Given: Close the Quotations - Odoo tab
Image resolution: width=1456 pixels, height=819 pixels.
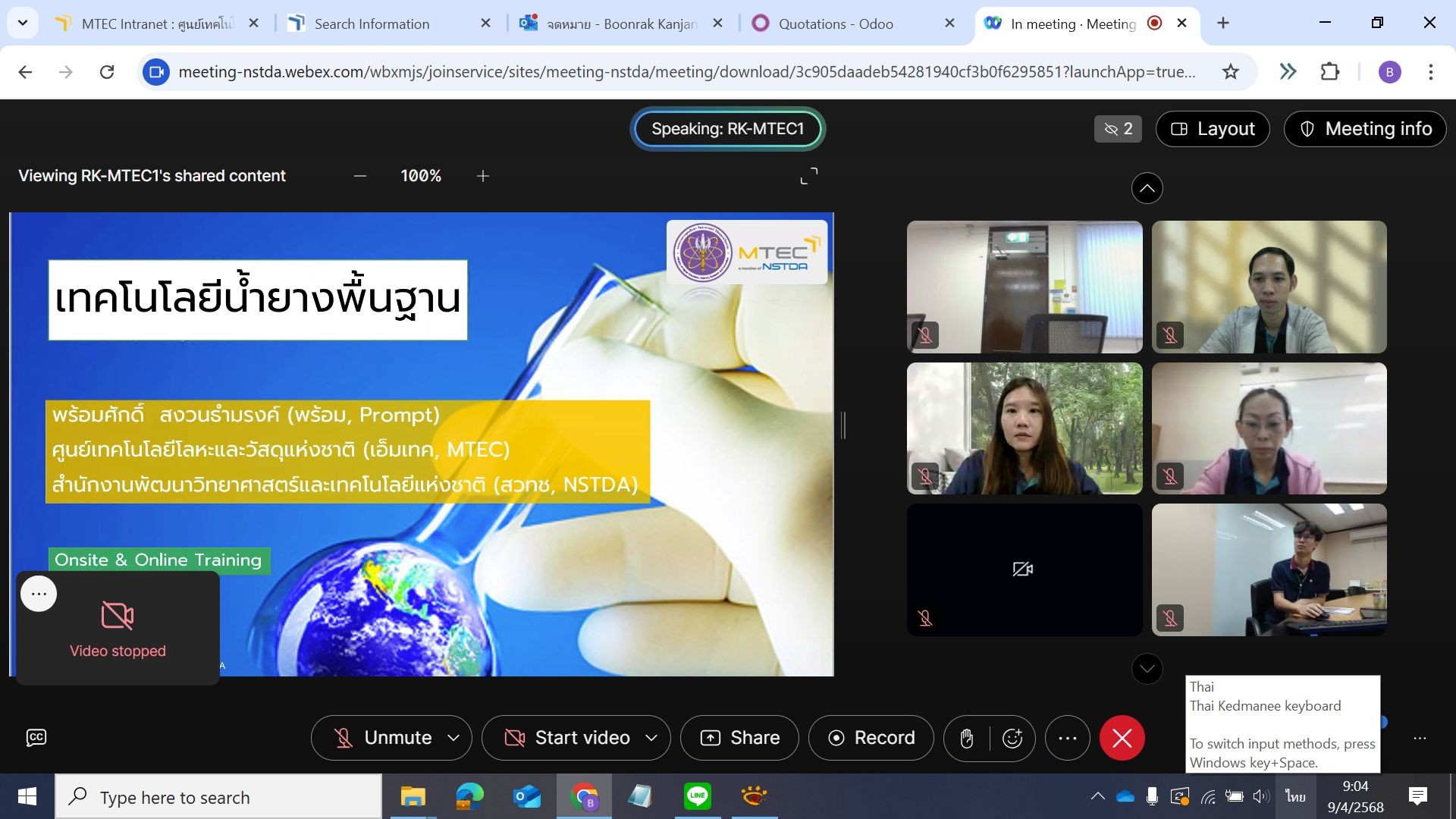Looking at the screenshot, I should 949,24.
